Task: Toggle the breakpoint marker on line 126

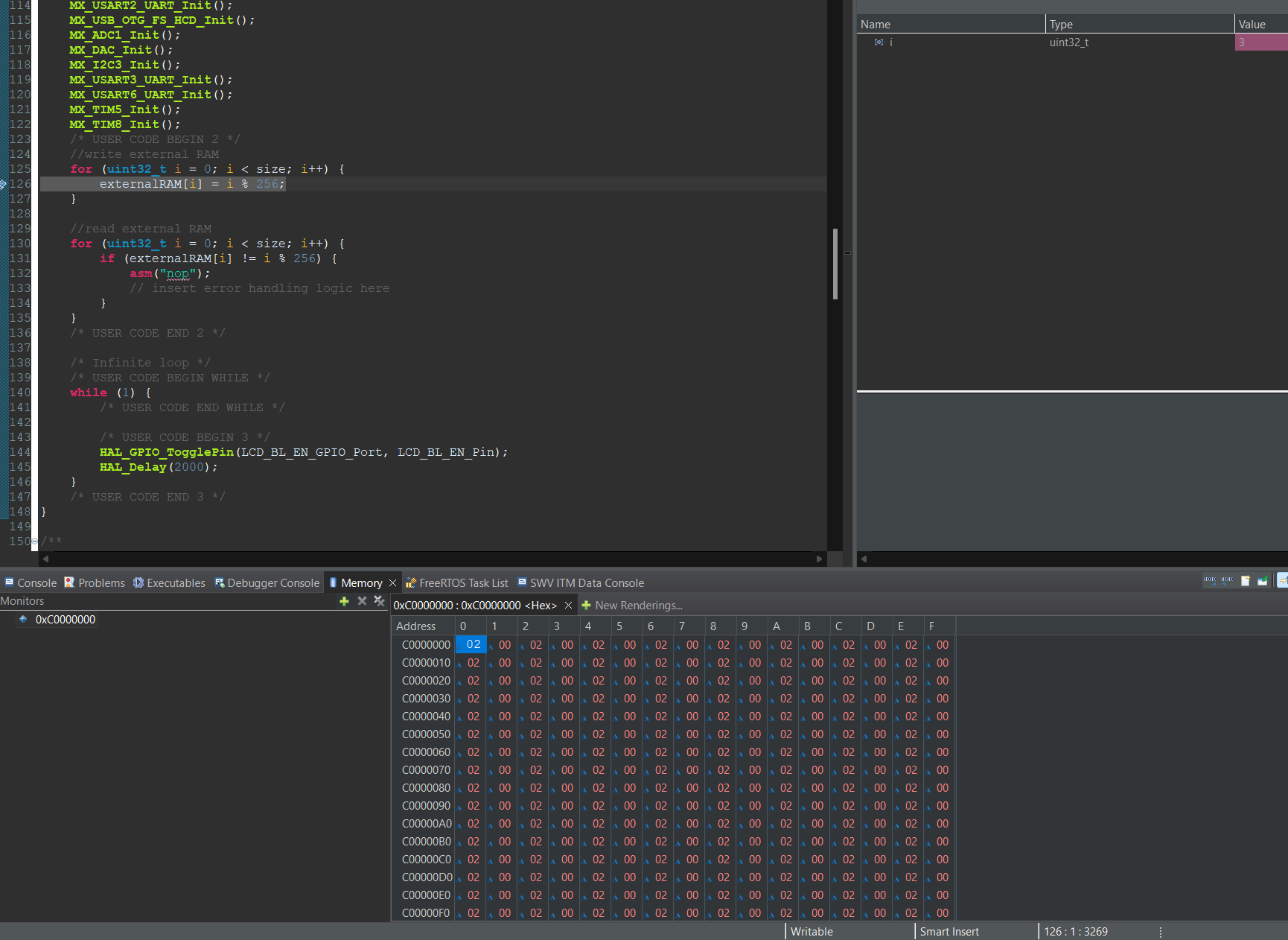Action: [4, 184]
